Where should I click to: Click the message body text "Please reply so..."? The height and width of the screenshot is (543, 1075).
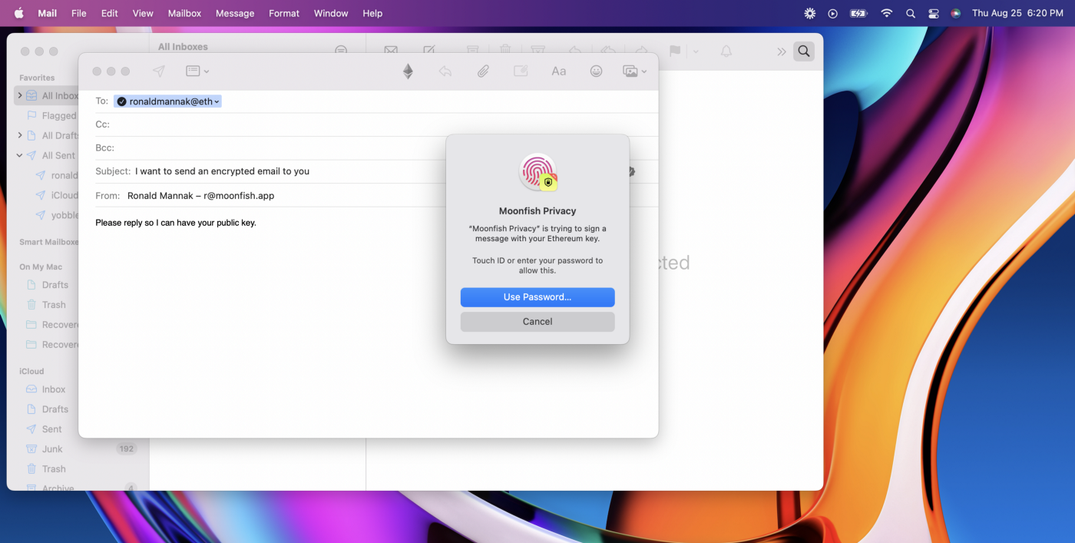coord(176,223)
